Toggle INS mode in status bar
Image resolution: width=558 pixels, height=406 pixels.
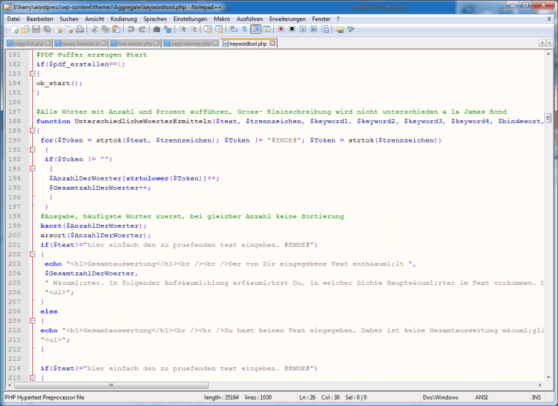point(536,397)
